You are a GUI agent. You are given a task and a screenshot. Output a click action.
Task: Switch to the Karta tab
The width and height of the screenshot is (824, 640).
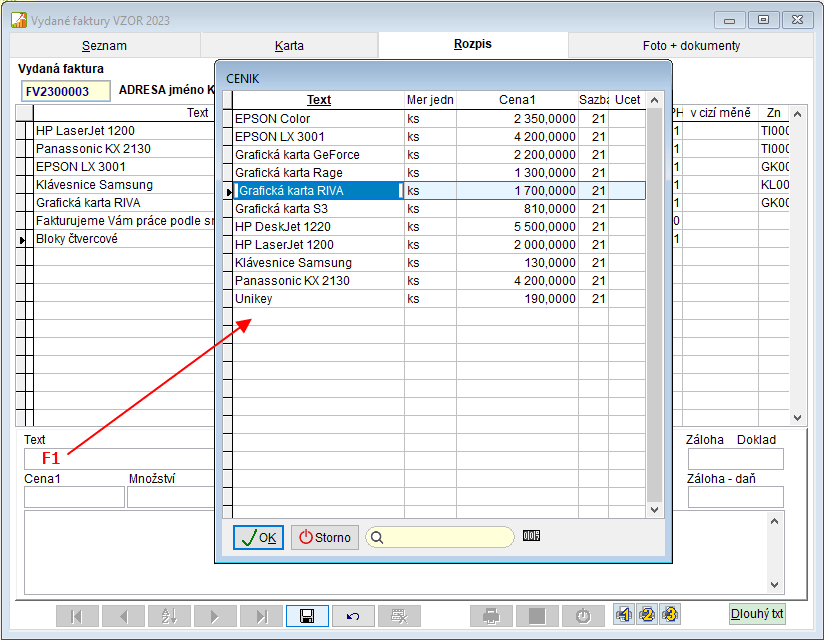(x=289, y=46)
